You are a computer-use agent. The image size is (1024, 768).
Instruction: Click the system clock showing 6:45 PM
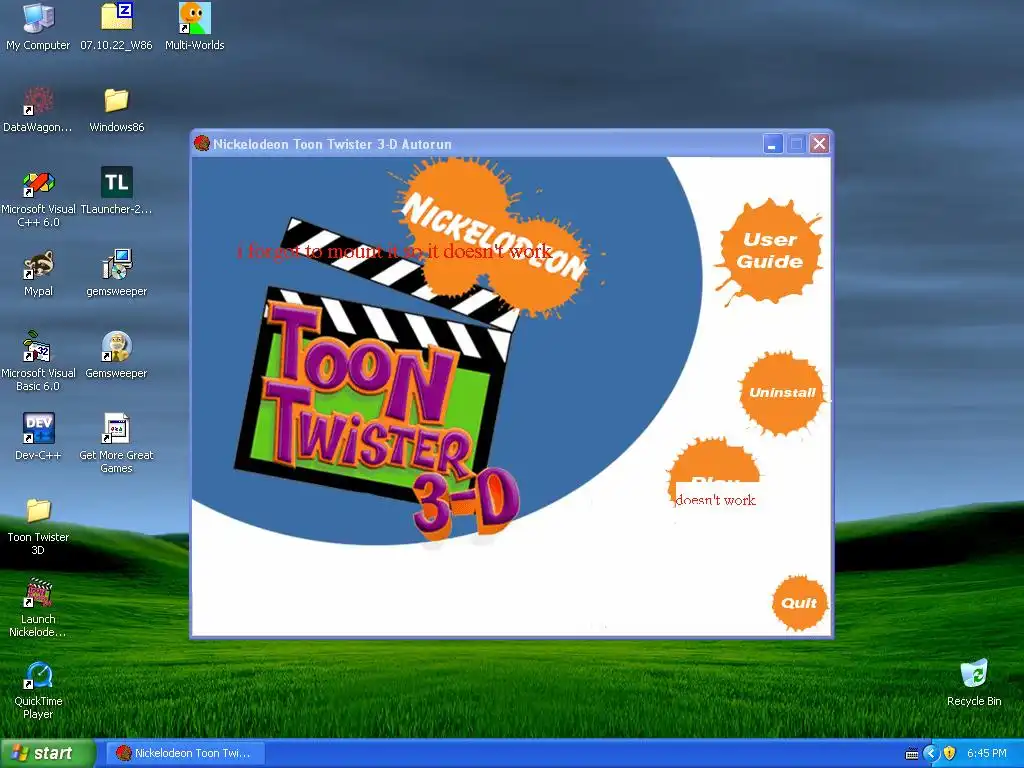[x=987, y=754]
